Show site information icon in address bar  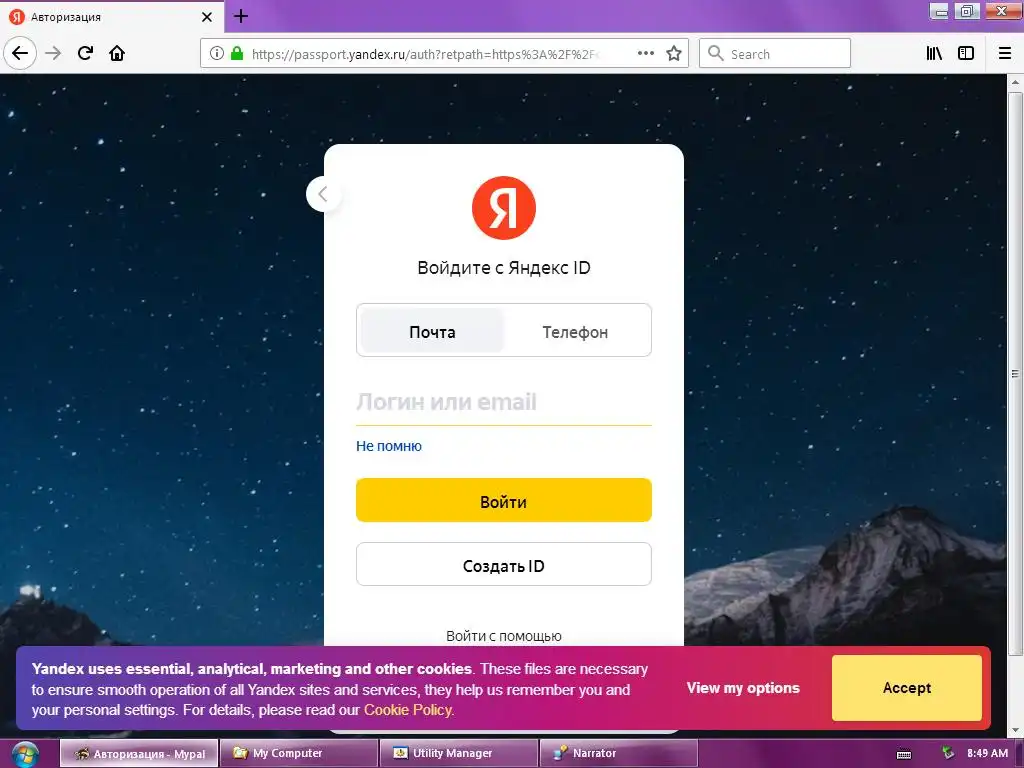click(x=217, y=54)
